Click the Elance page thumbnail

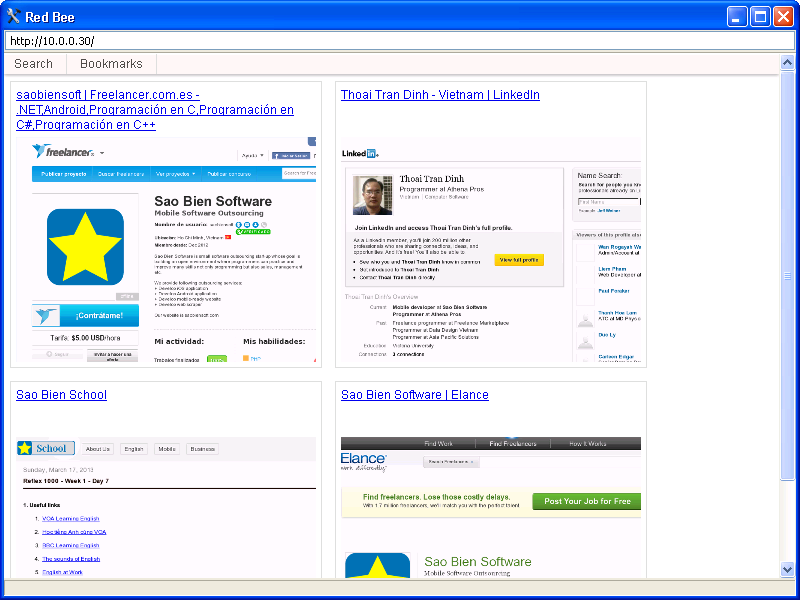[x=491, y=507]
